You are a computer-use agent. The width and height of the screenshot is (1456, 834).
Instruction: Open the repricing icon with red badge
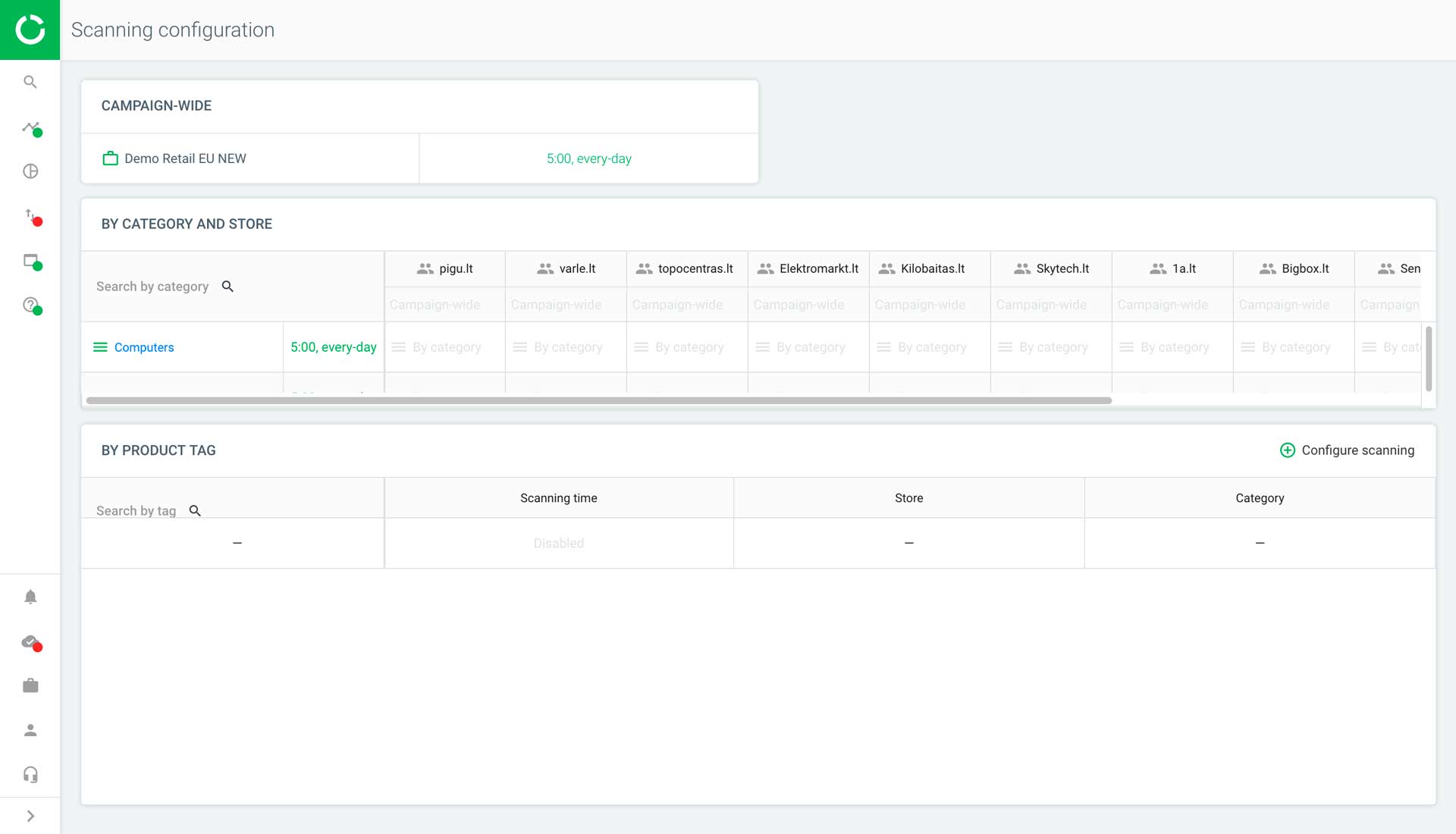pyautogui.click(x=30, y=219)
